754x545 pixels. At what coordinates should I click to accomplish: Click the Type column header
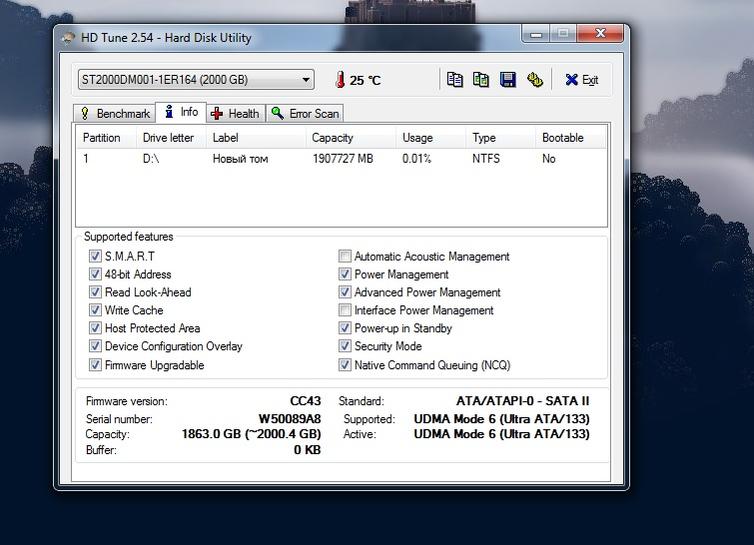501,138
